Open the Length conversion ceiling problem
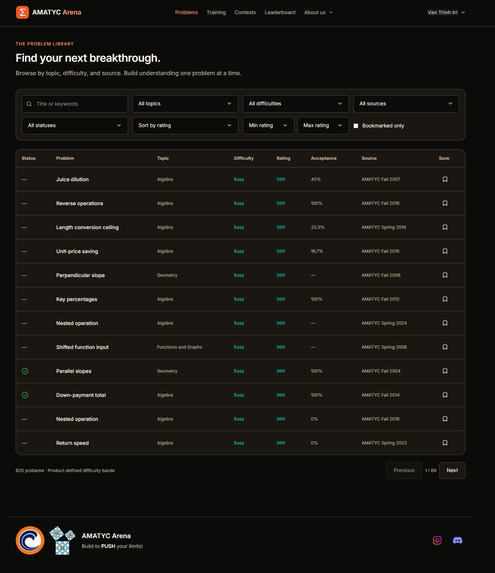Viewport: 495px width, 573px height. 87,227
